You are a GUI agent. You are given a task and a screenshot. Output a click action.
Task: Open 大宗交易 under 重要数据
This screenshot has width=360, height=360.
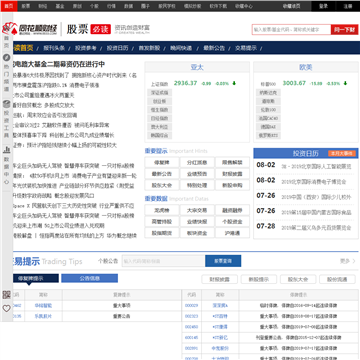(x=197, y=210)
